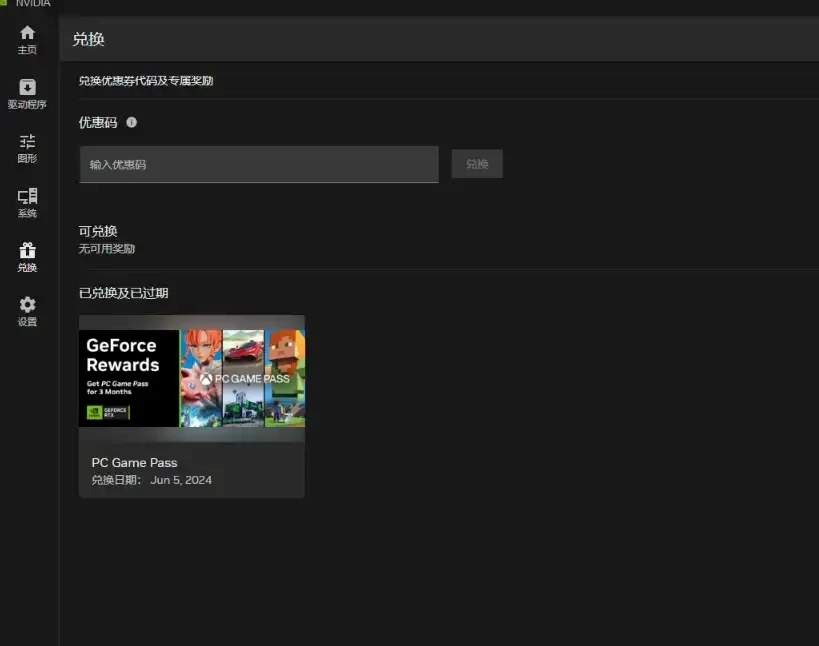
Task: Open the 主页 home icon in sidebar
Action: click(27, 33)
